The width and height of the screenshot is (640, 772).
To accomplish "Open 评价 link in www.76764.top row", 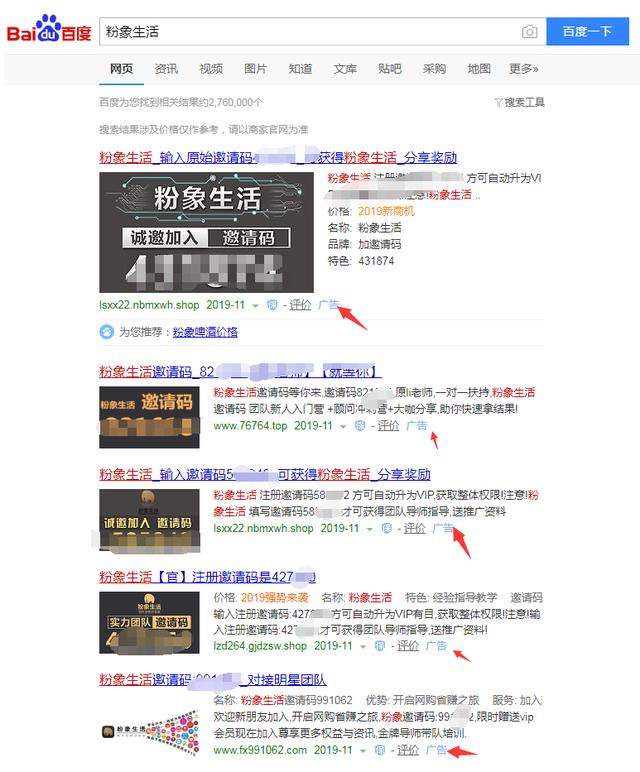I will 388,426.
